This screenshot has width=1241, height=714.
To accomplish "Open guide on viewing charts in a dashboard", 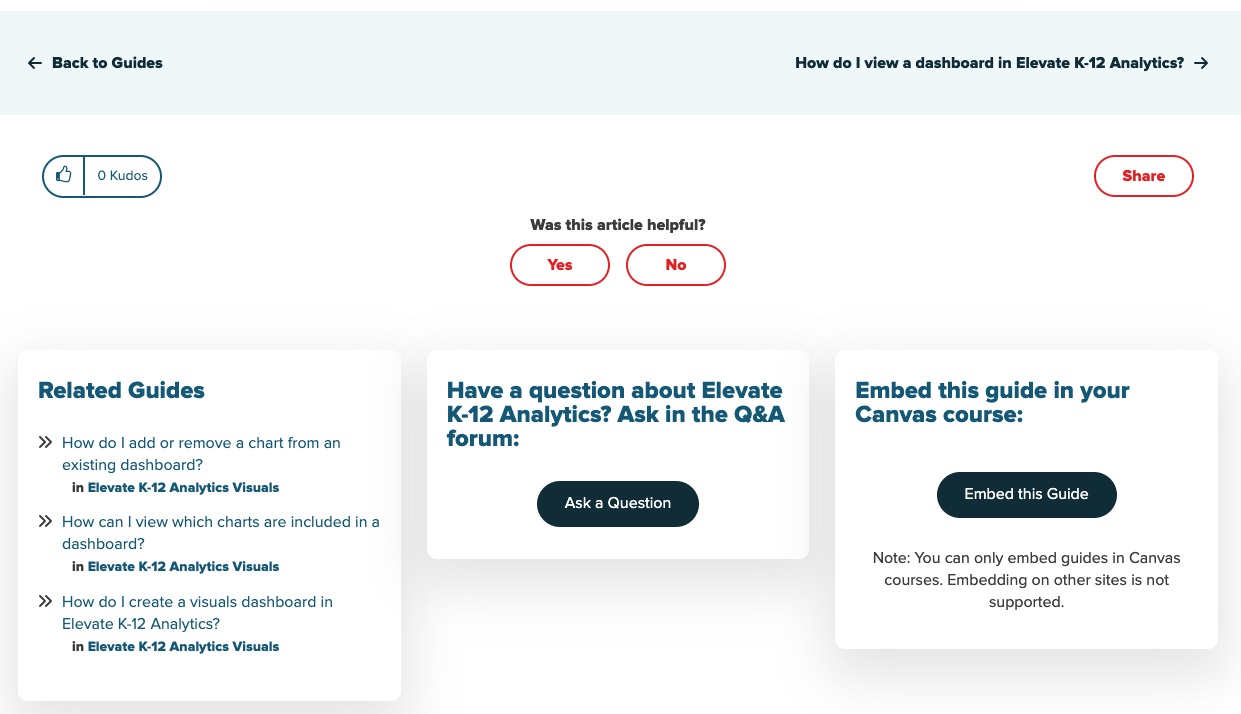I will pyautogui.click(x=221, y=533).
